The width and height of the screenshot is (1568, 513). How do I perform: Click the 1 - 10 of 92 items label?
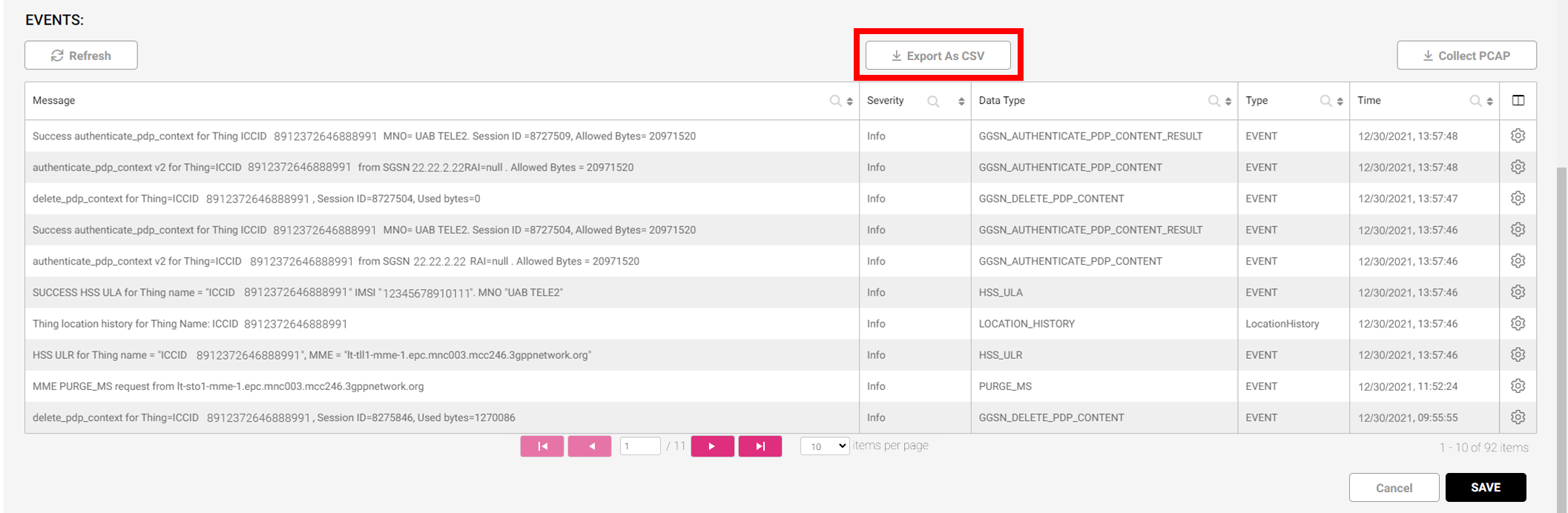tap(1484, 448)
